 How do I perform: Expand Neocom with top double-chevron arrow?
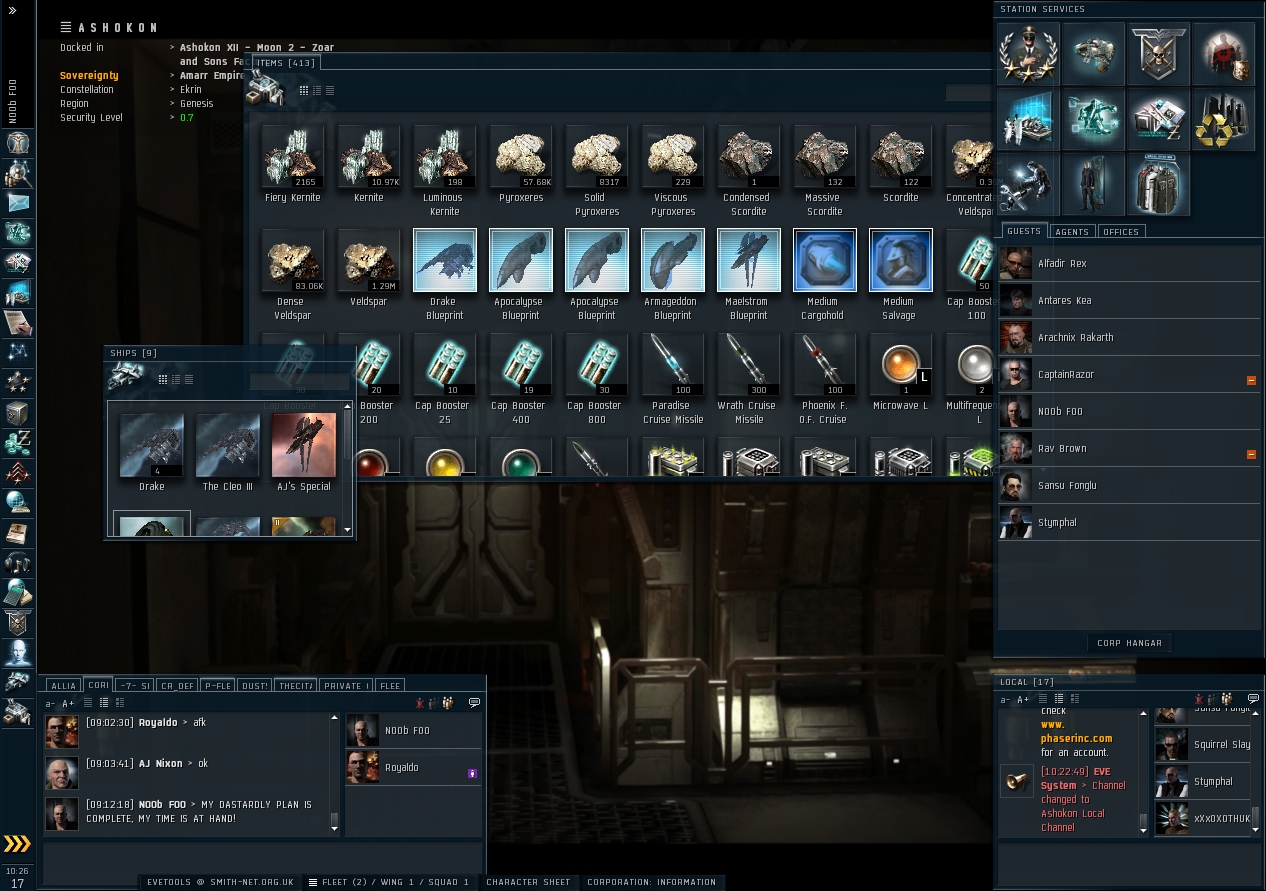[x=12, y=10]
